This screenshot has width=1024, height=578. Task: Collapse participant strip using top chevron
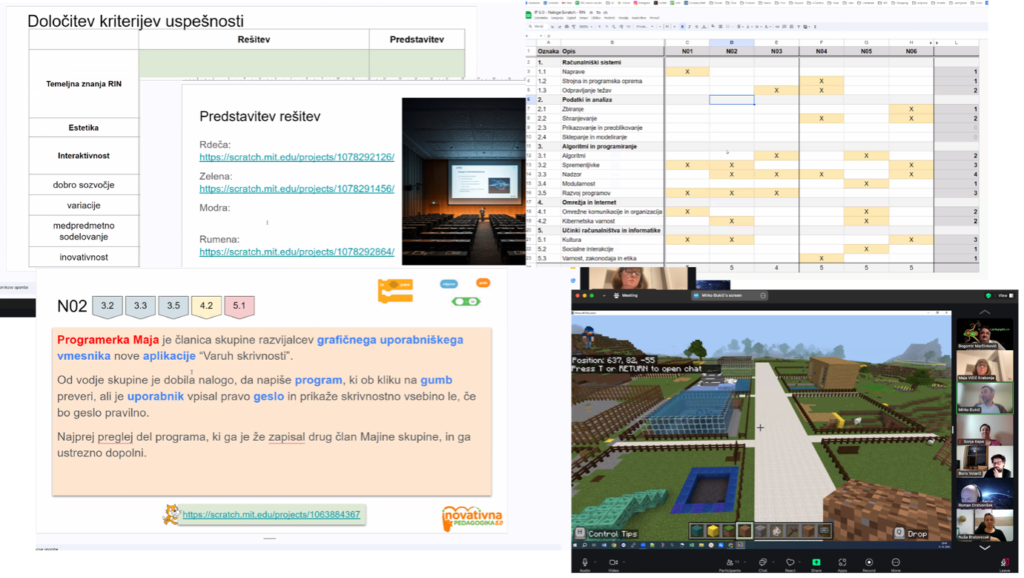985,312
